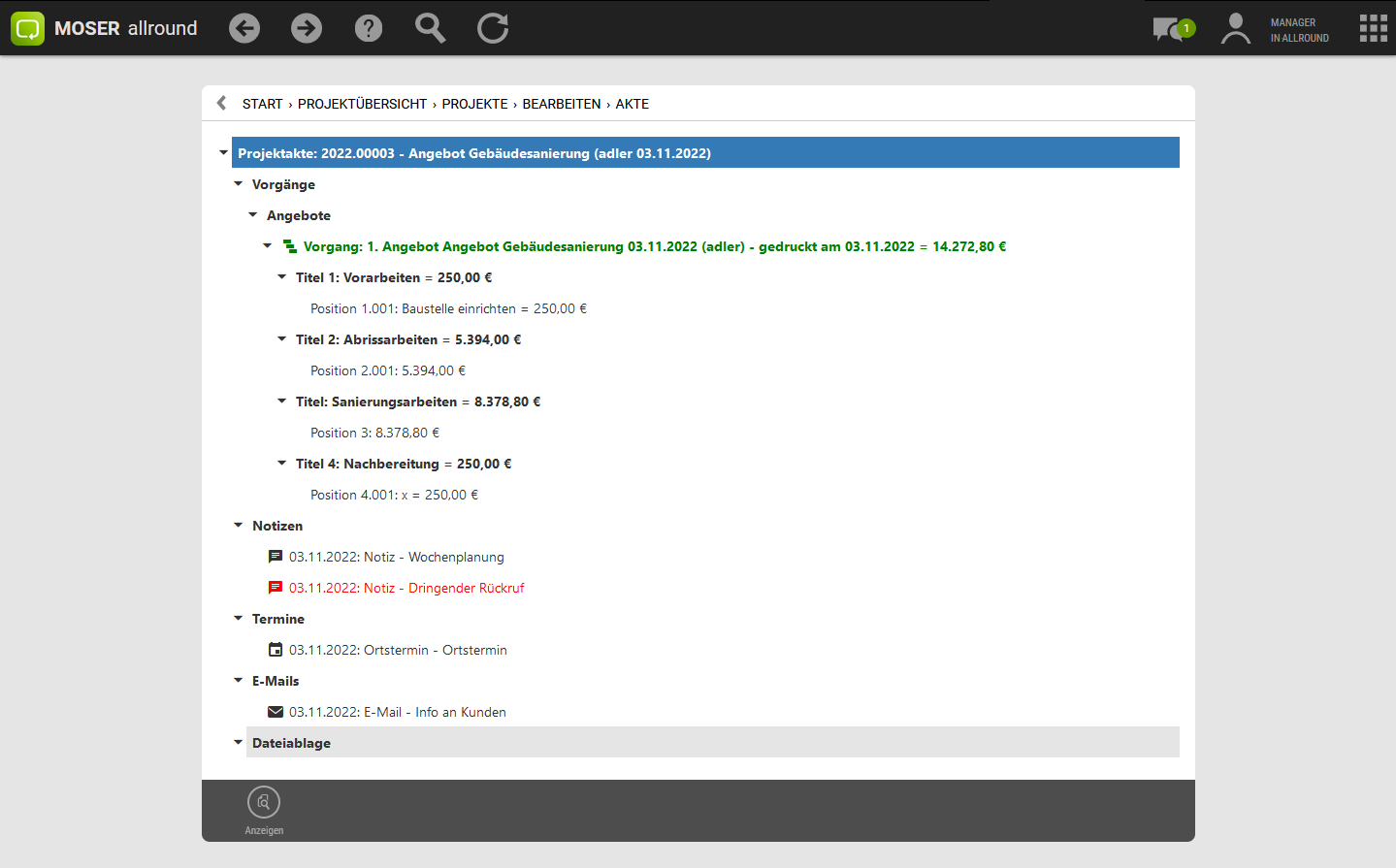Open the user profile icon

pyautogui.click(x=1235, y=29)
